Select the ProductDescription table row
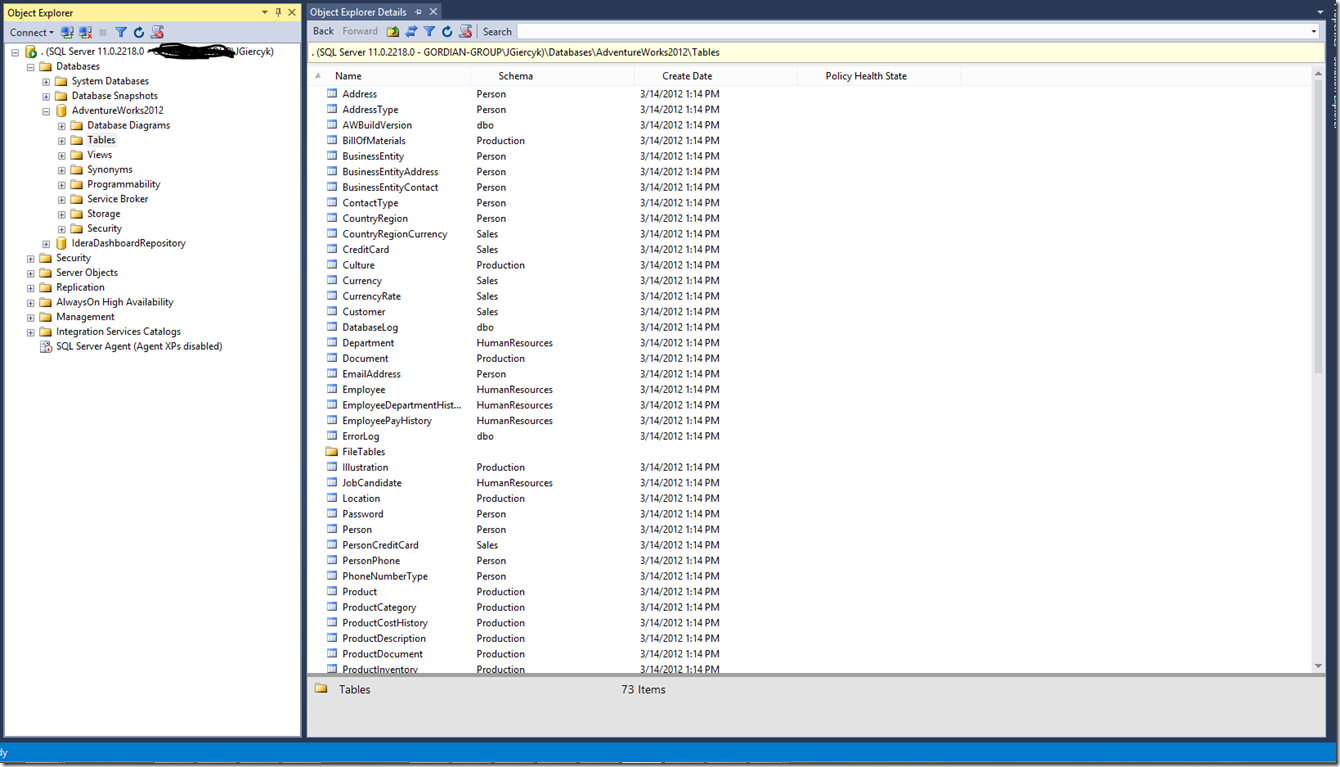Screen dimensions: 1340x767 tap(640, 639)
